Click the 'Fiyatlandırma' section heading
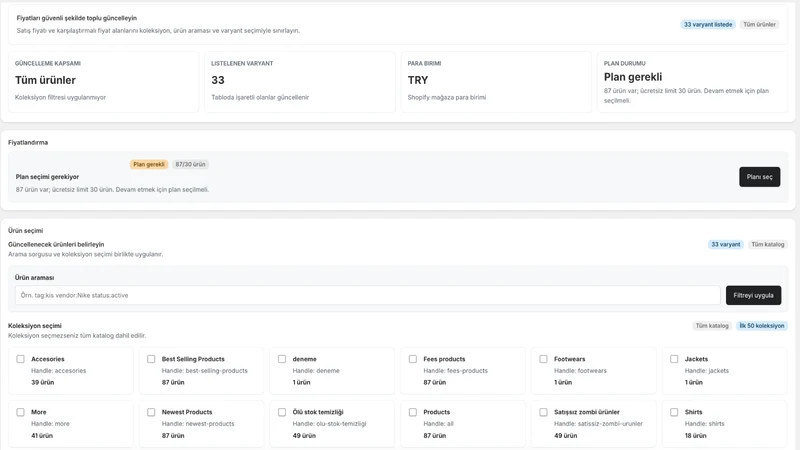Viewport: 800px width, 450px height. [x=28, y=142]
